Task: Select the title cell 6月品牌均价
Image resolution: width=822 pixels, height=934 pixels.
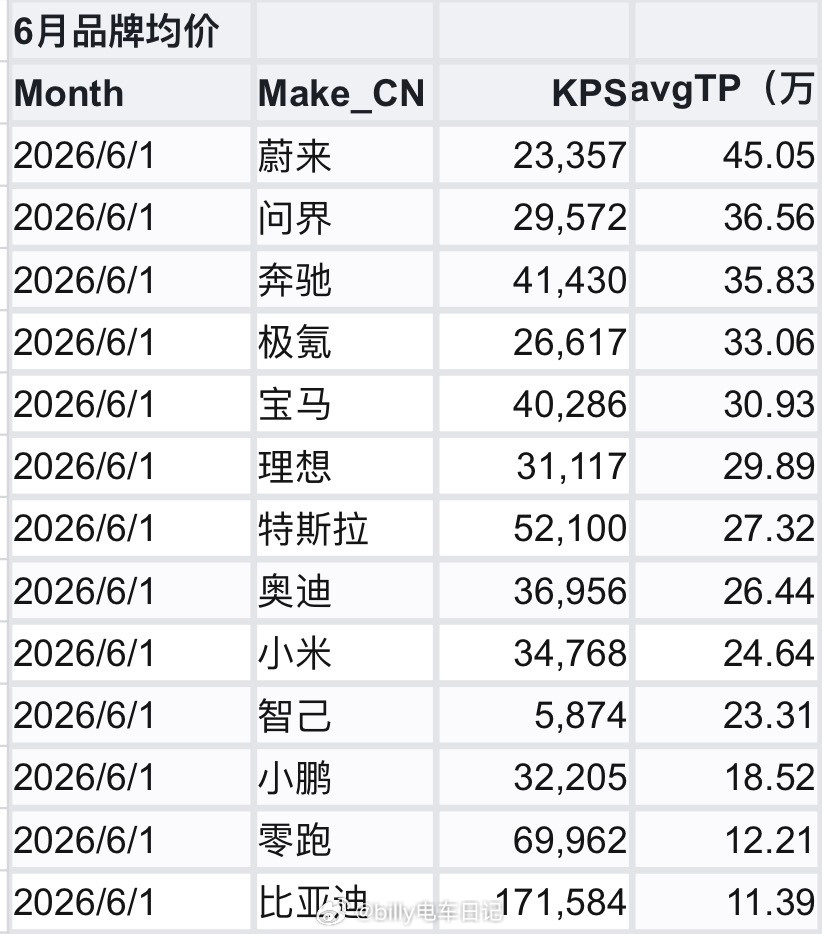Action: click(131, 30)
